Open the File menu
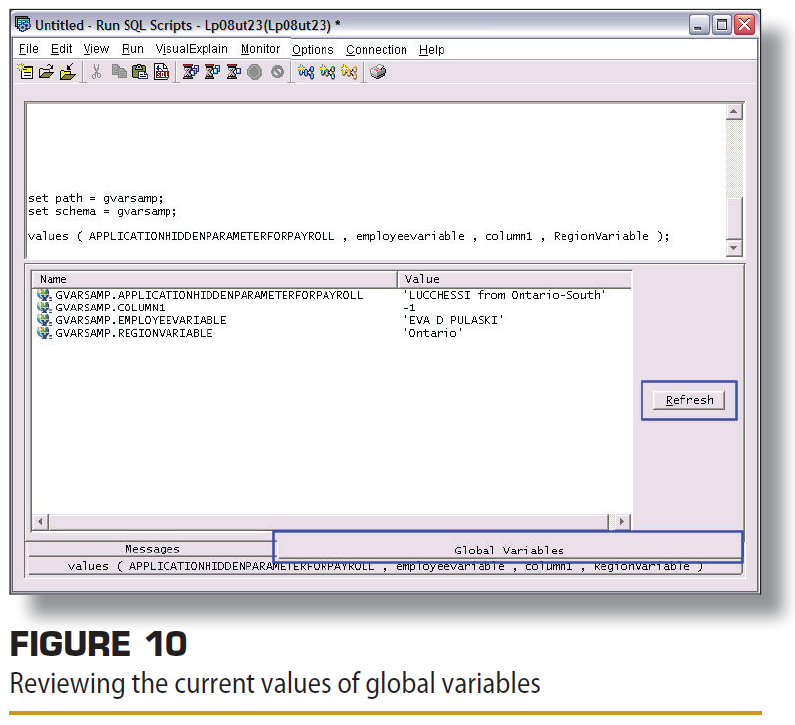Image resolution: width=795 pixels, height=725 pixels. 28,49
